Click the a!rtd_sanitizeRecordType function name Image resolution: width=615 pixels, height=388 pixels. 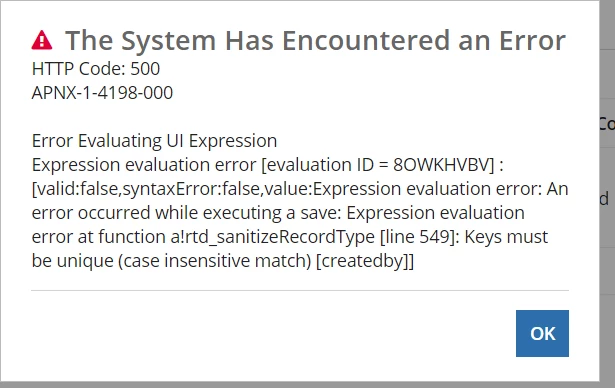pyautogui.click(x=272, y=237)
